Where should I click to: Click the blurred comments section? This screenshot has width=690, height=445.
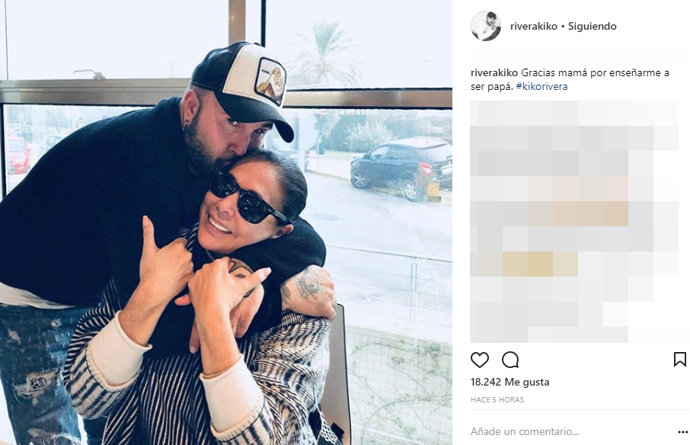click(574, 222)
